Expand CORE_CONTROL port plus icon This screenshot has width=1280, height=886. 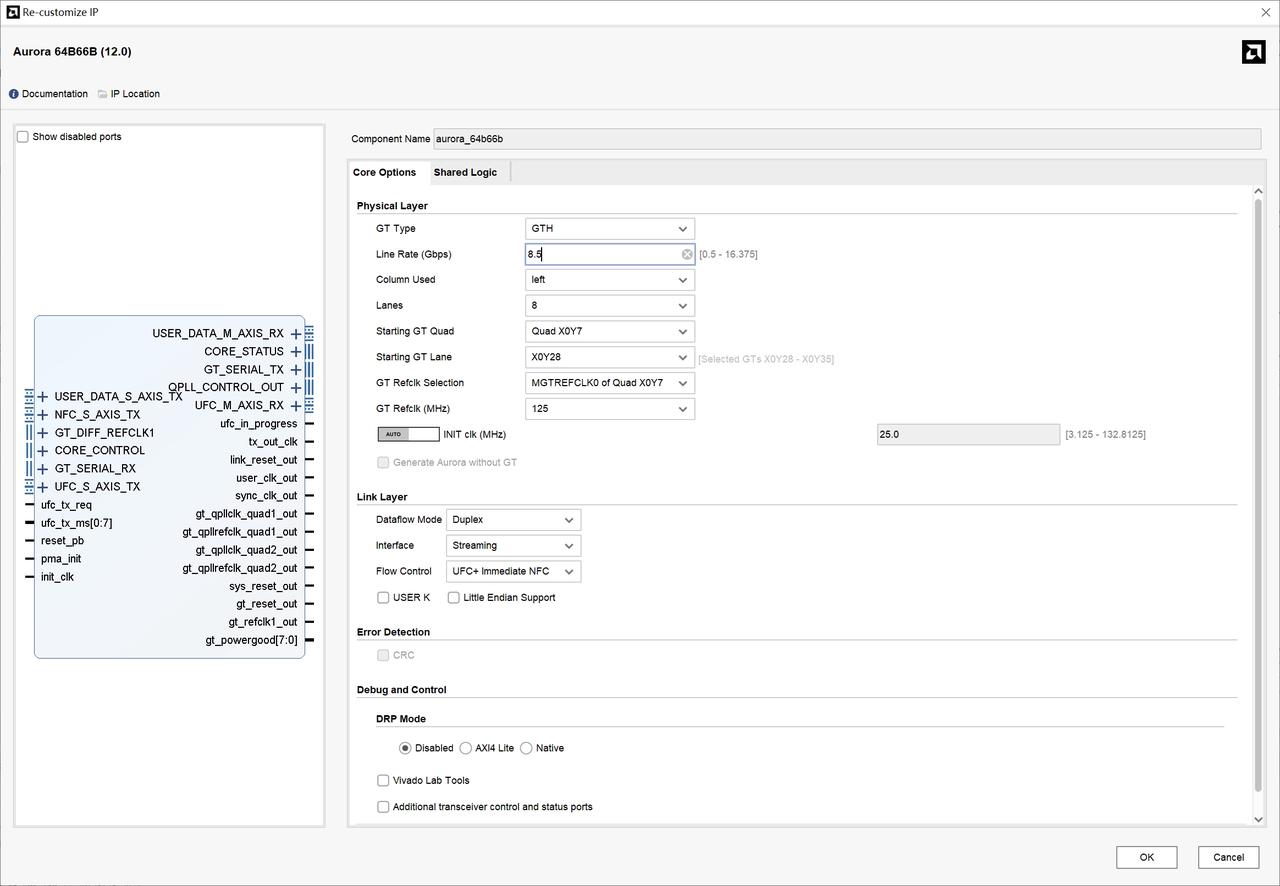[x=43, y=451]
